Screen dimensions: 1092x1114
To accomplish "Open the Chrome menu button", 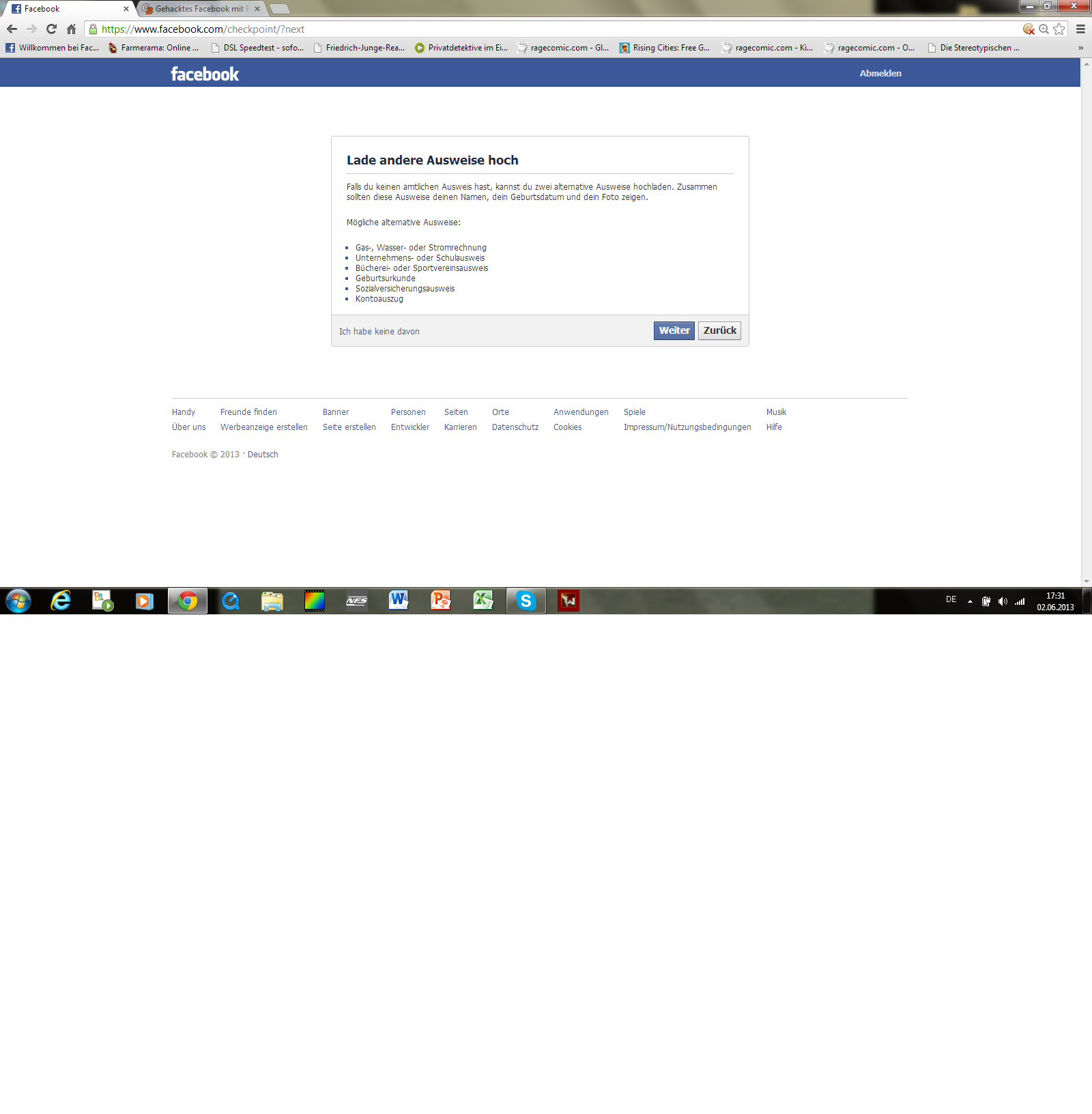I will pos(1080,29).
